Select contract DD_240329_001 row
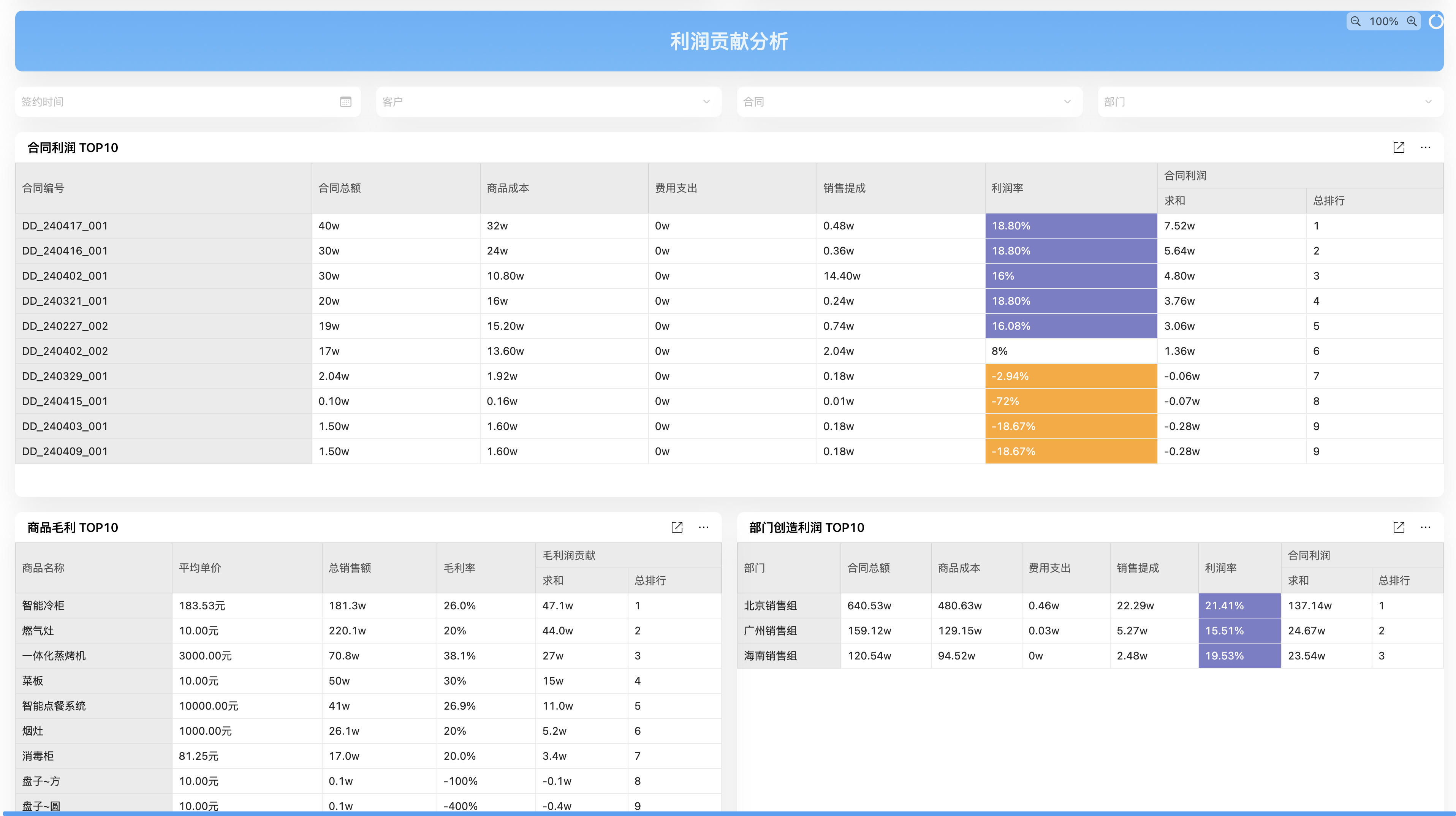Image resolution: width=1456 pixels, height=816 pixels. click(x=729, y=376)
